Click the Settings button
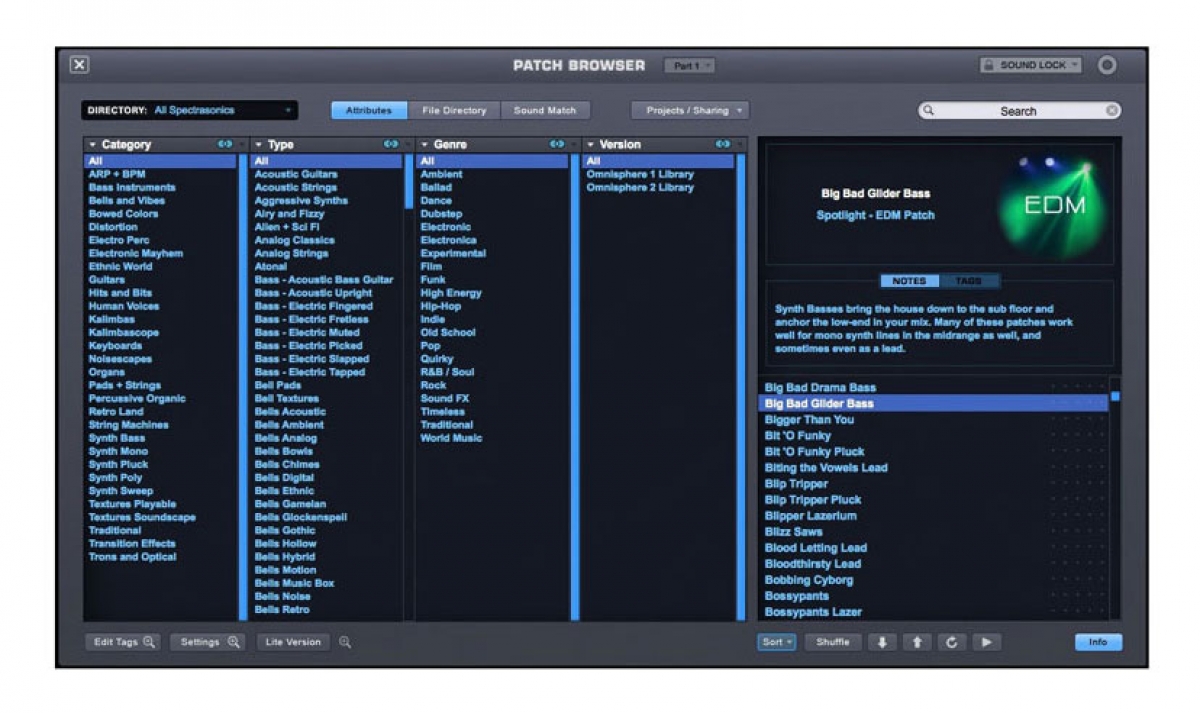Screen dimensions: 1200x713 [x=208, y=642]
